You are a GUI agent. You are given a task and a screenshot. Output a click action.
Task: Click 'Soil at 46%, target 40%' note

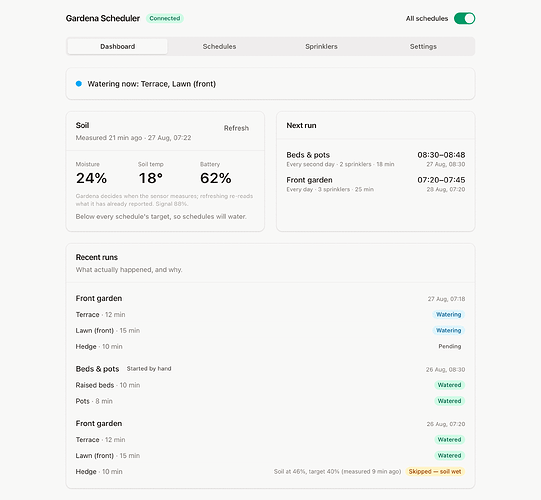point(337,471)
